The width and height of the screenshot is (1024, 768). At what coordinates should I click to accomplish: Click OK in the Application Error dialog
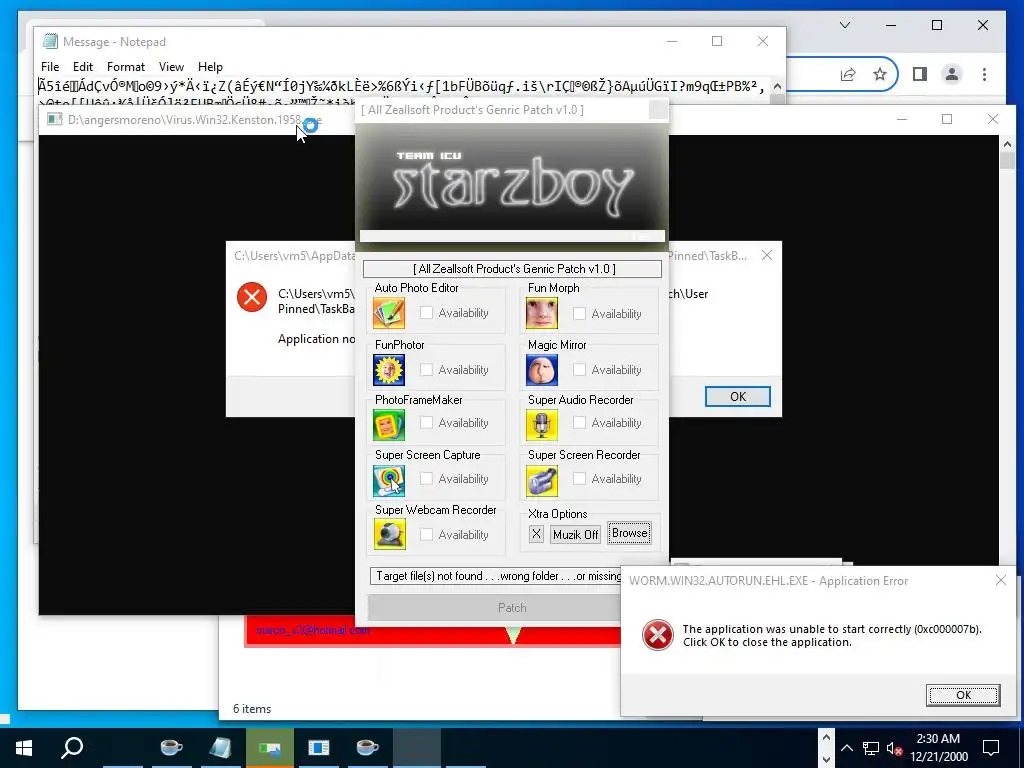tap(963, 695)
